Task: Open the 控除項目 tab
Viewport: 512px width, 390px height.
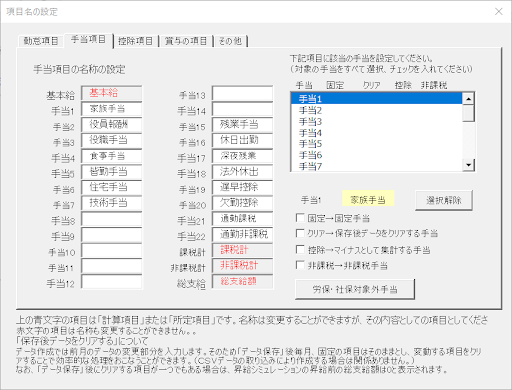Action: pos(135,41)
